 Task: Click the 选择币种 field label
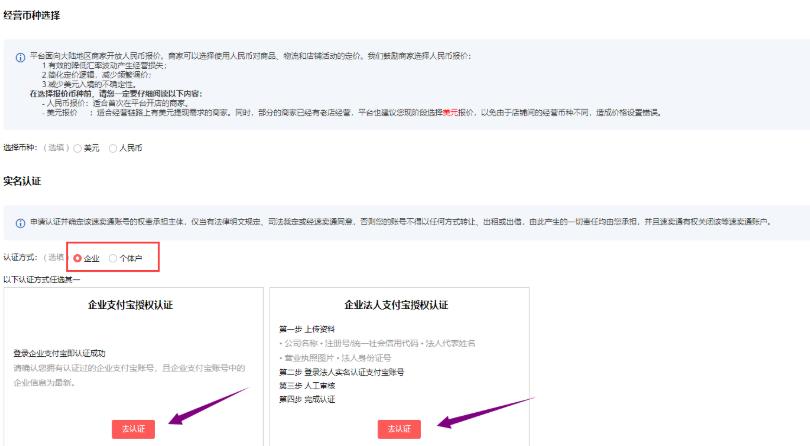click(20, 148)
